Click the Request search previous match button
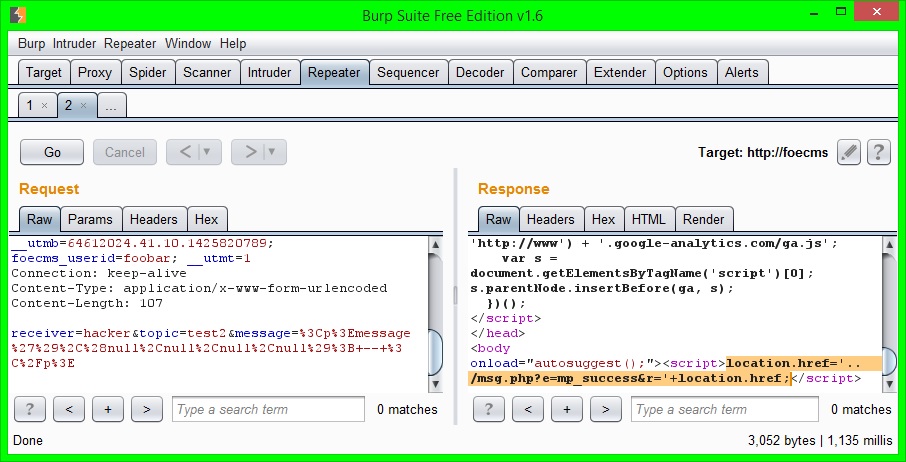This screenshot has width=906, height=462. tap(69, 409)
